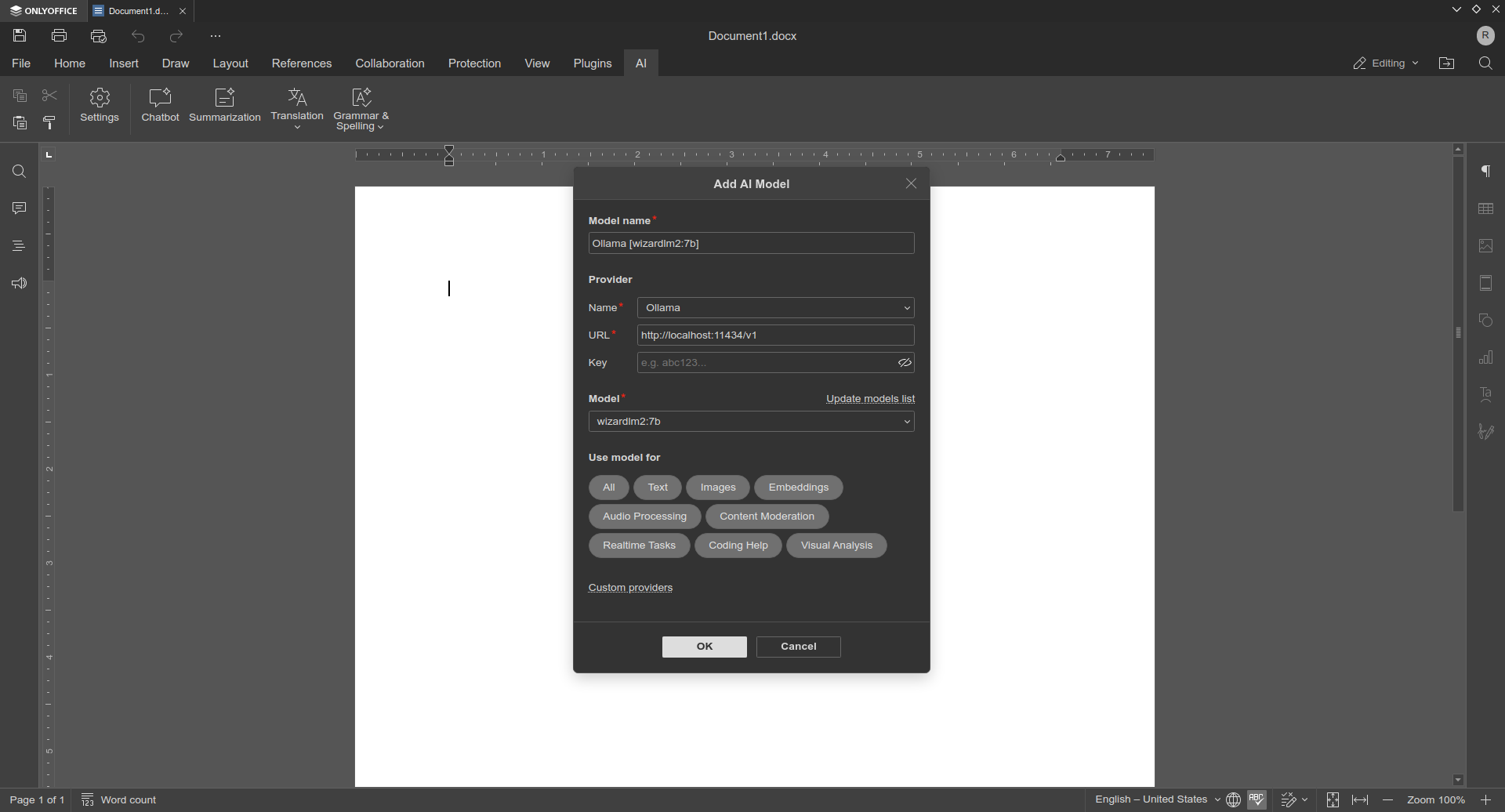Open the Comments sidebar panel
This screenshot has width=1505, height=812.
click(x=19, y=208)
